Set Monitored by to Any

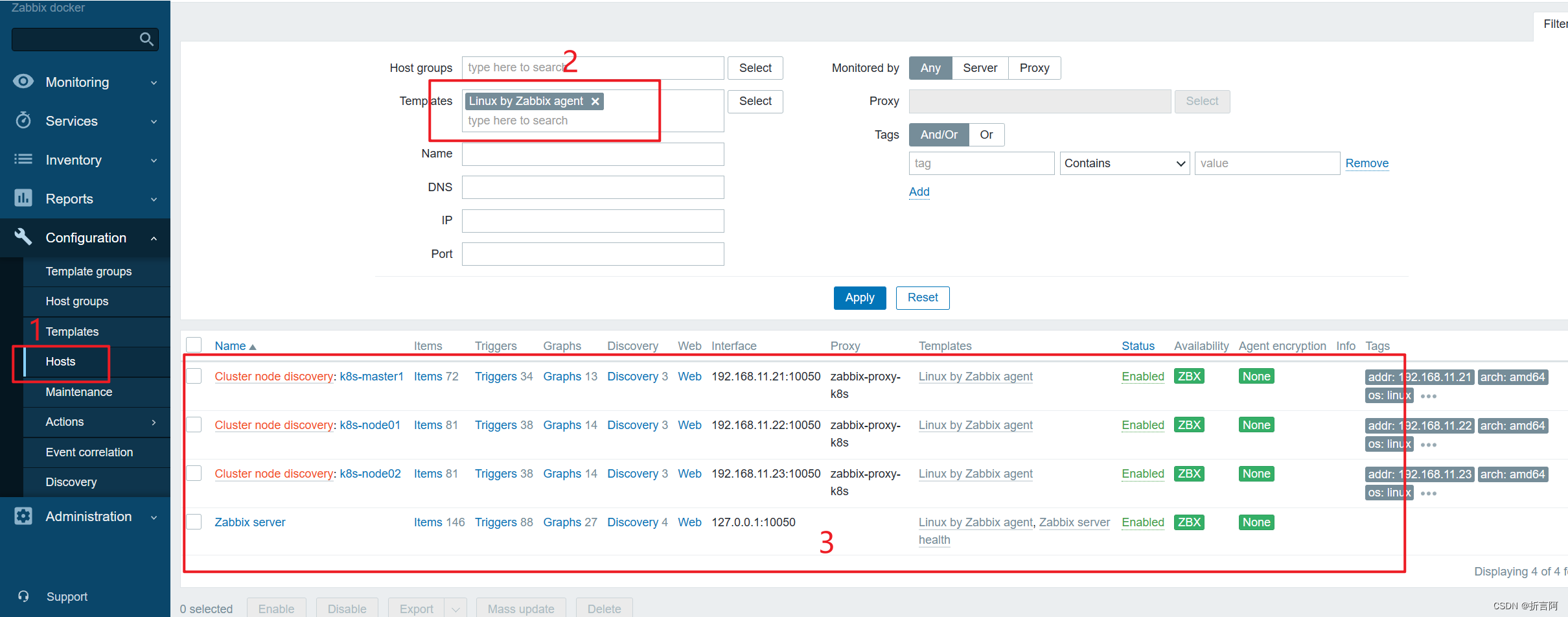[x=930, y=68]
